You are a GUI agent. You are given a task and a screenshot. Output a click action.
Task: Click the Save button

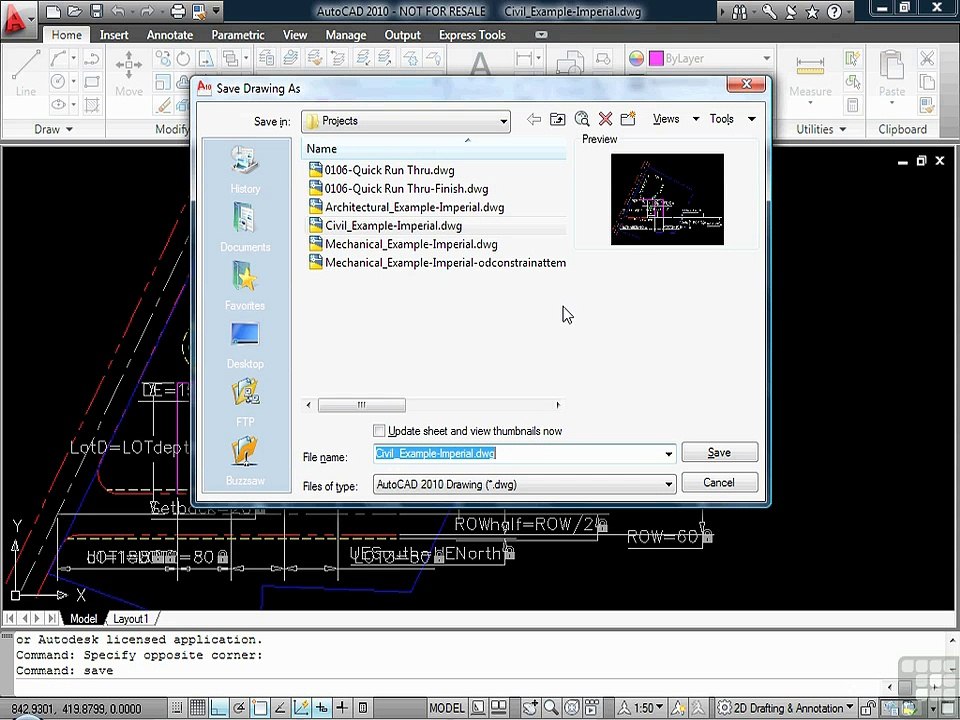[719, 452]
